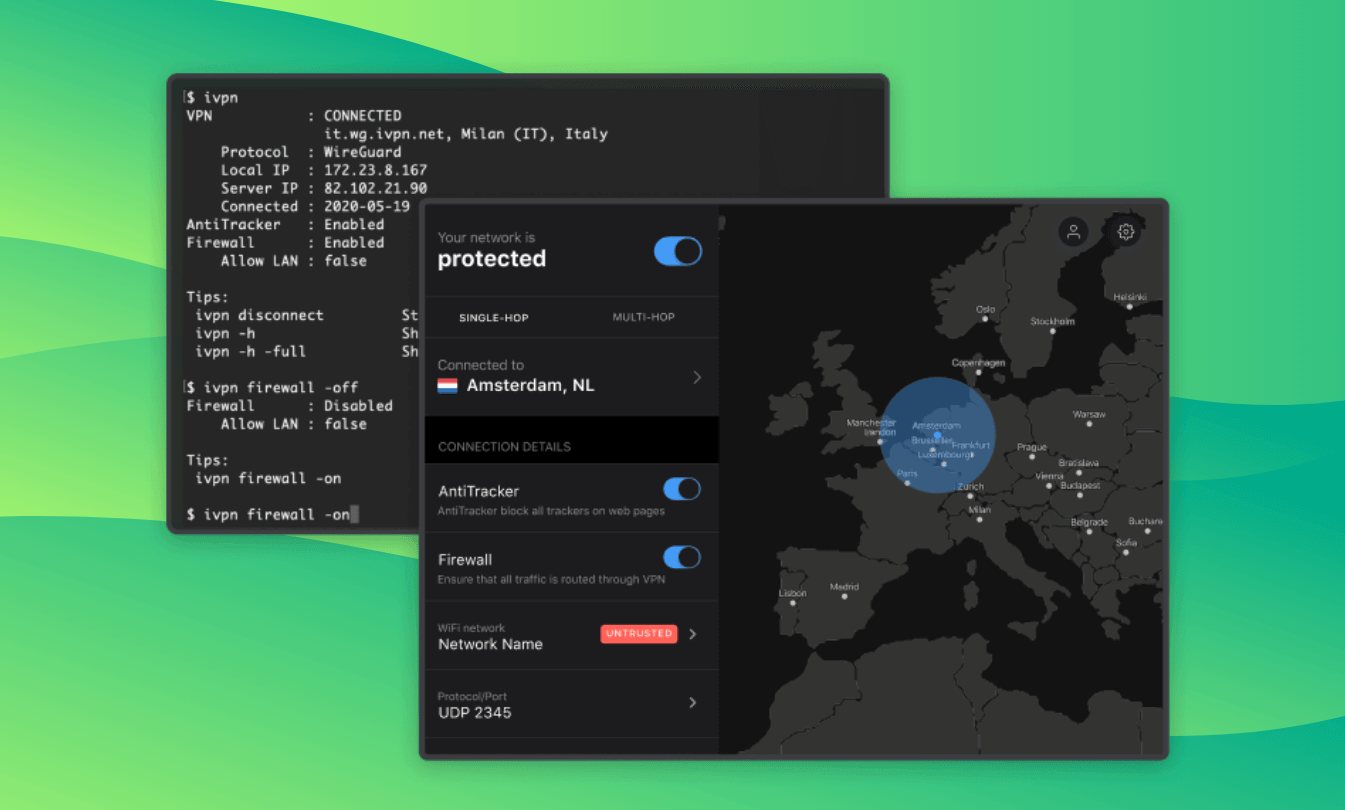Viewport: 1345px width, 810px height.
Task: Click the 'protected' status heading
Action: (x=492, y=259)
